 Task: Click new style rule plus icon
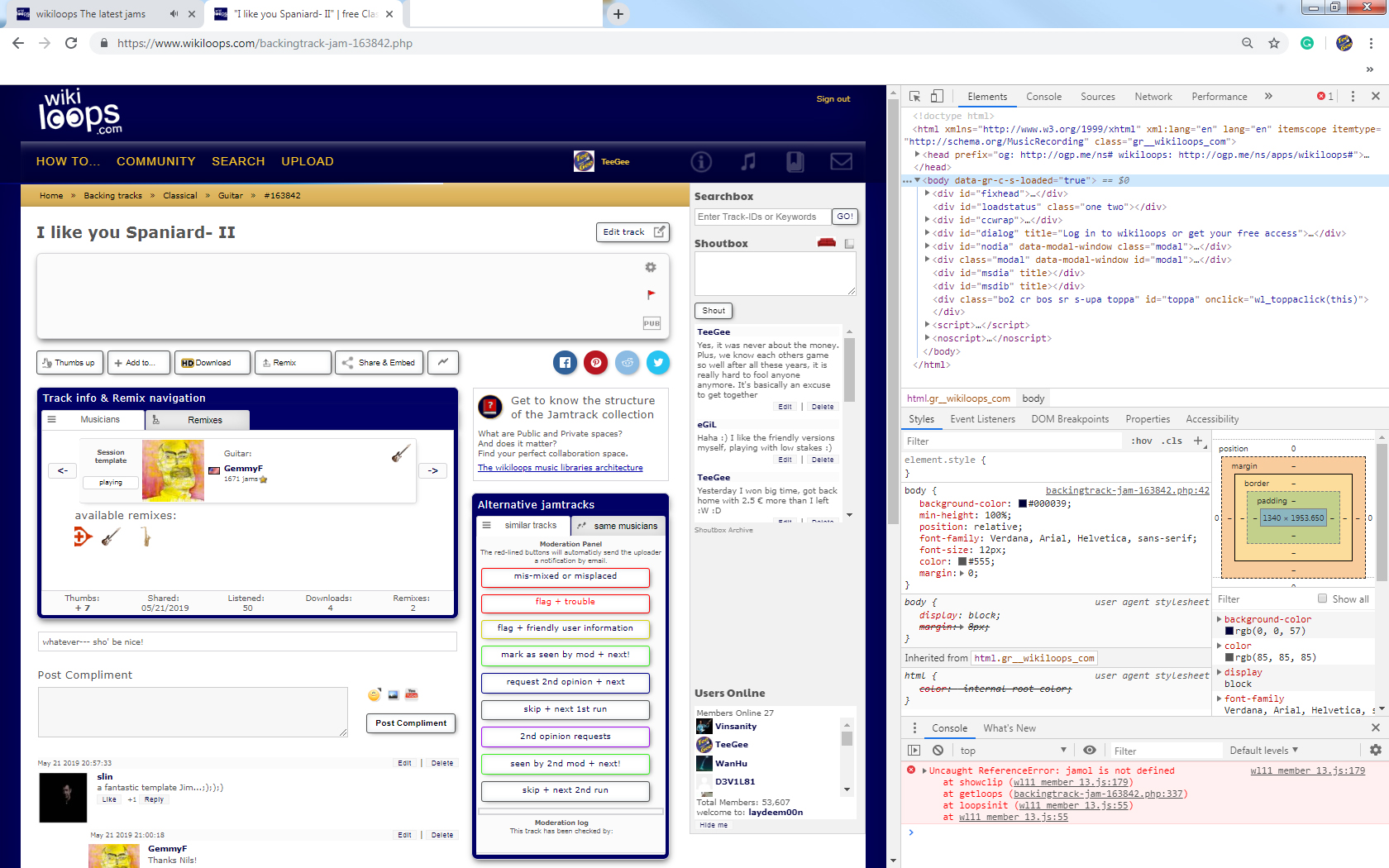(x=1198, y=441)
